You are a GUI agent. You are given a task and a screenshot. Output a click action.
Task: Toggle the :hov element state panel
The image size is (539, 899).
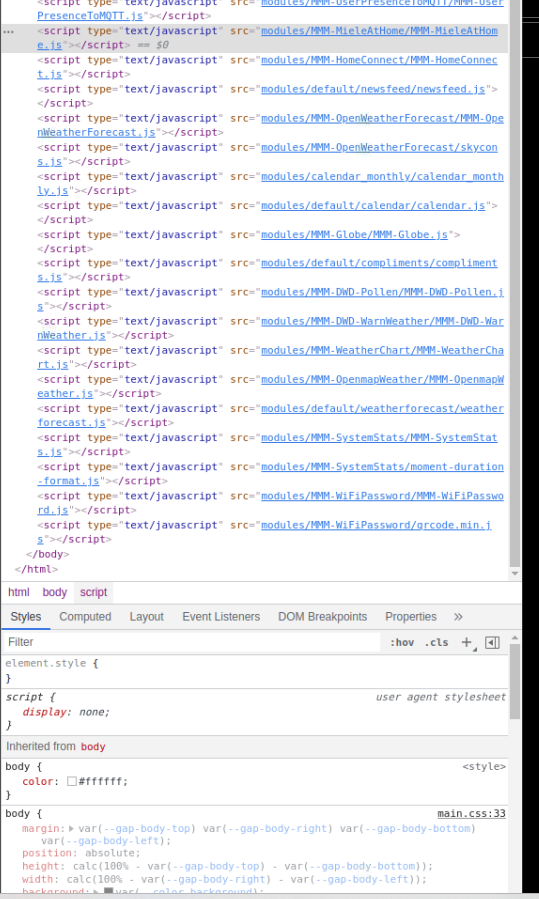(402, 642)
